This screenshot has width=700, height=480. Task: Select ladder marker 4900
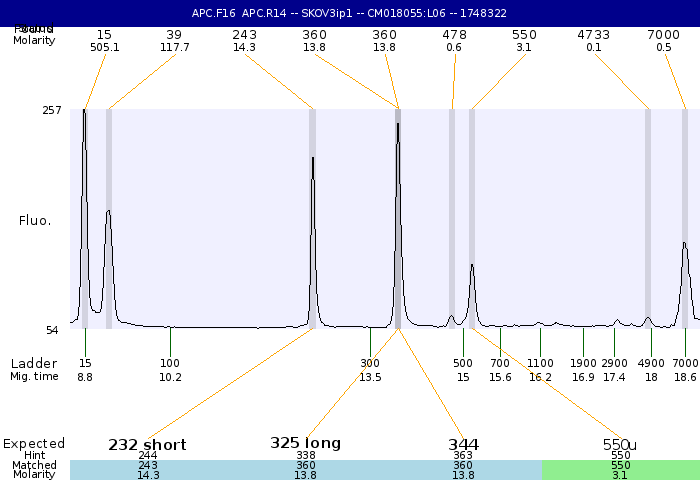pyautogui.click(x=651, y=363)
